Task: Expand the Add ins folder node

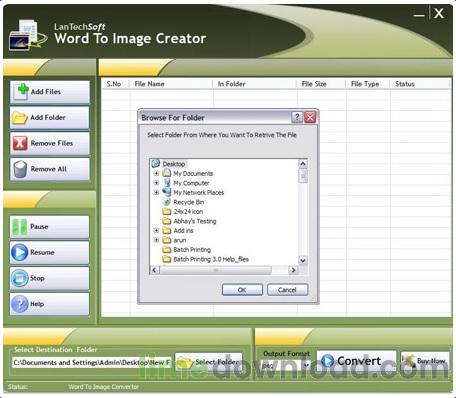Action: [156, 231]
